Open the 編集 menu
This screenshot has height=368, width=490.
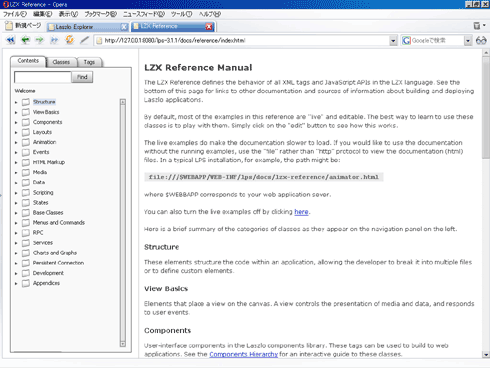pos(43,14)
